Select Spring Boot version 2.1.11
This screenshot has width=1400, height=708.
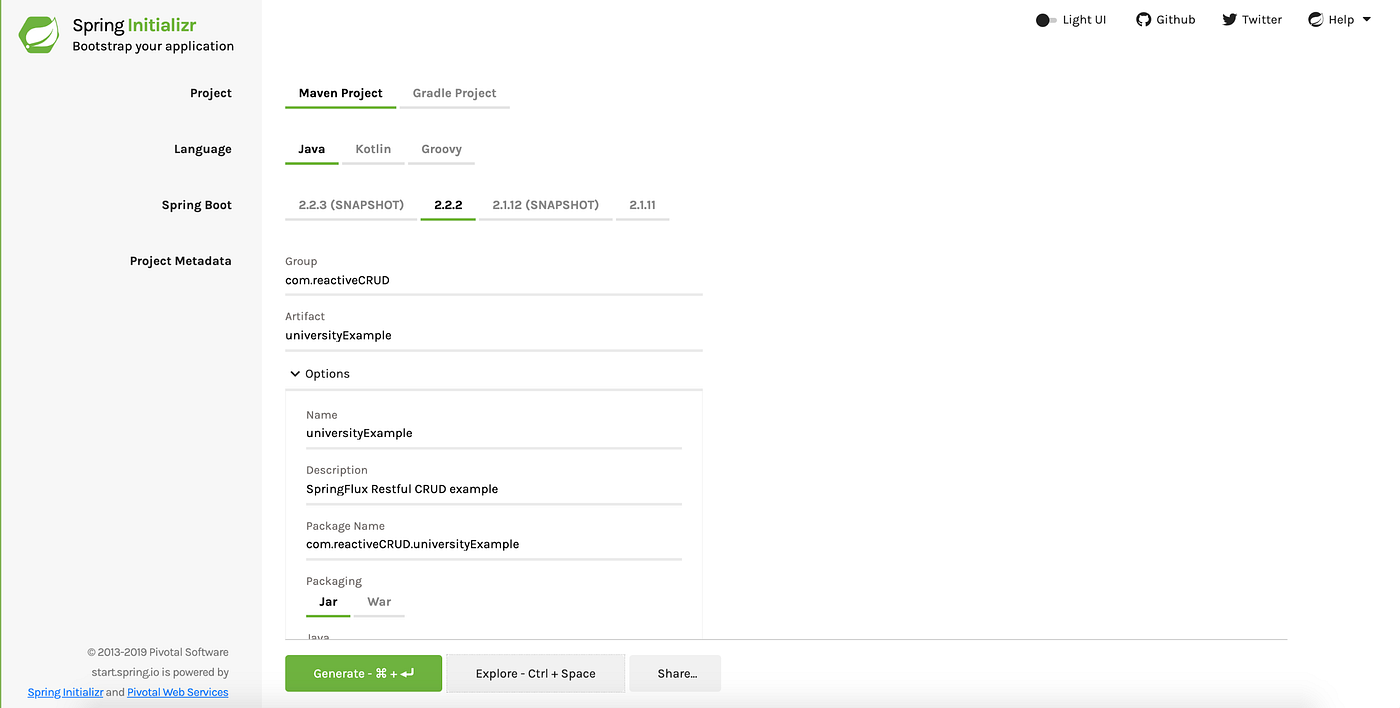[x=643, y=204]
